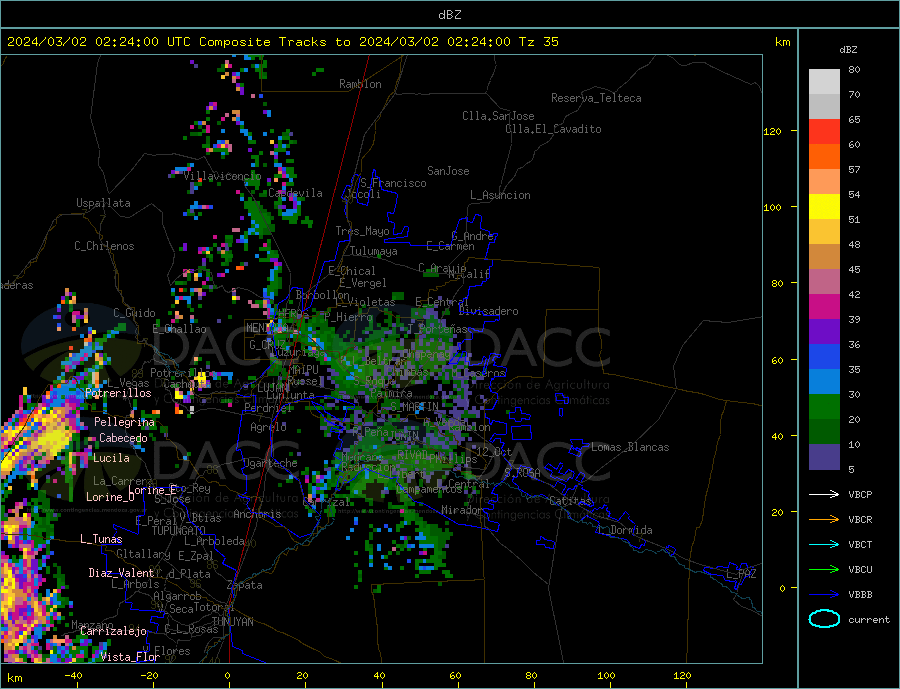Click the Uspallata place label
900x689 pixels.
coord(103,203)
